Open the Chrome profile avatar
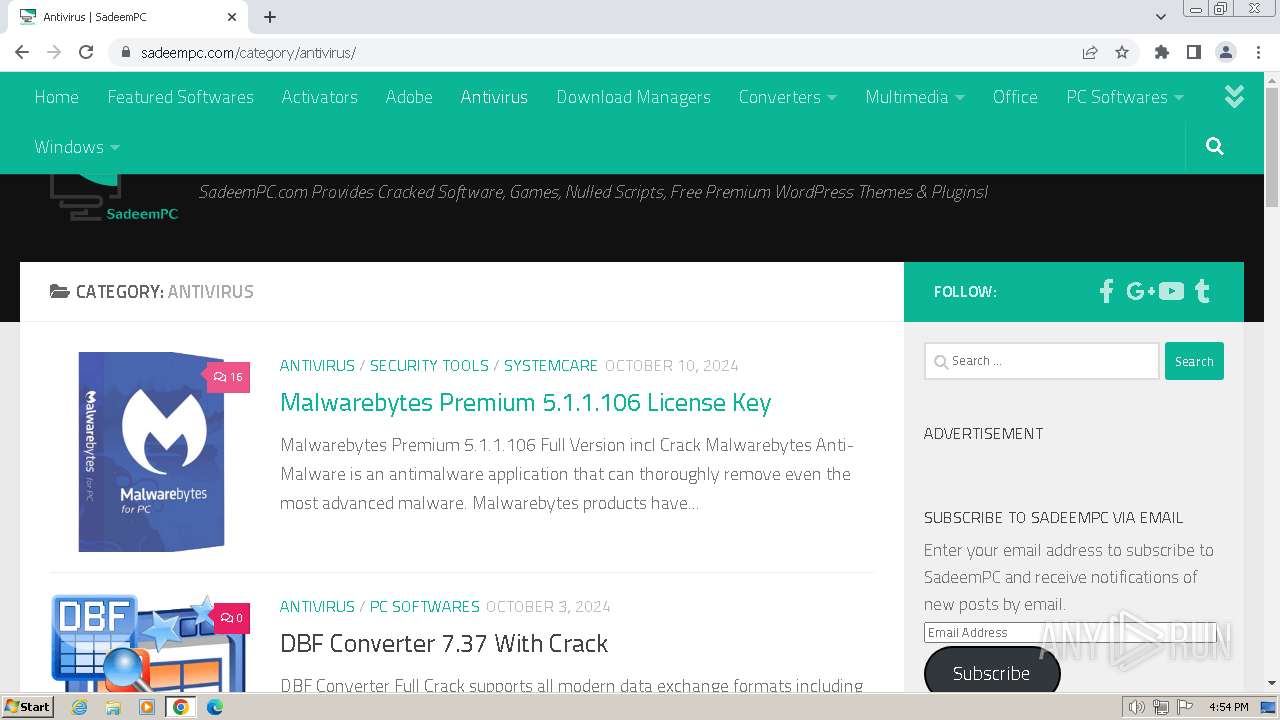Image resolution: width=1280 pixels, height=720 pixels. 1226,52
